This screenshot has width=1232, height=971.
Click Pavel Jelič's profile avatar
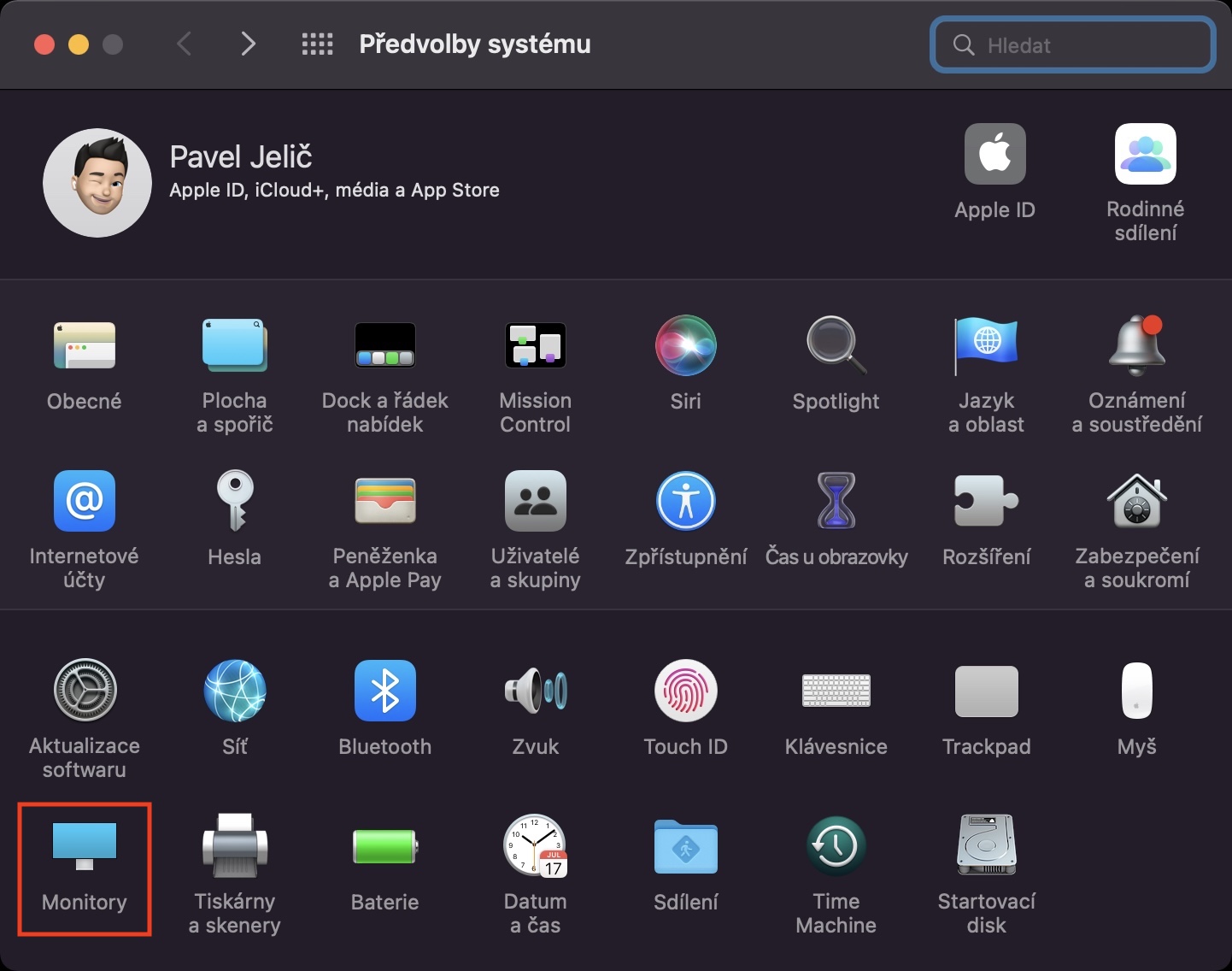coord(97,183)
